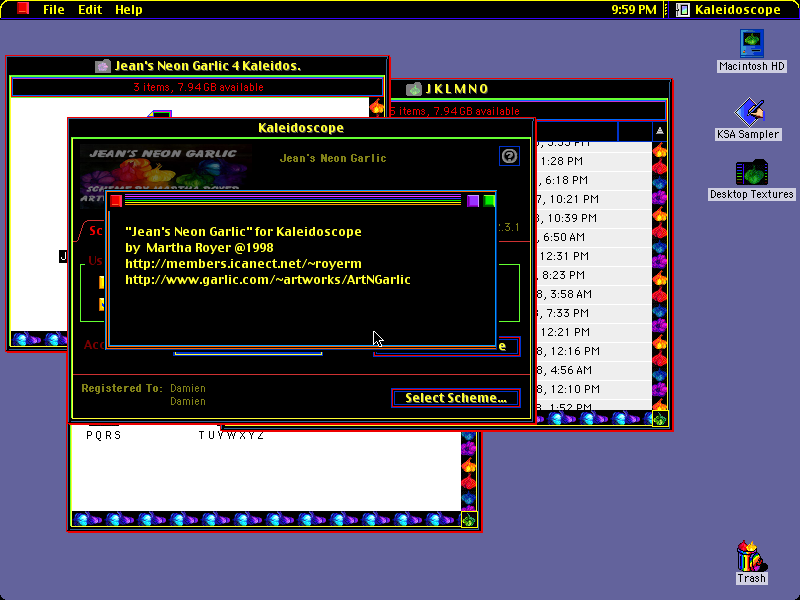Click the Registered To: Damien text
This screenshot has width=800, height=600.
(x=143, y=389)
